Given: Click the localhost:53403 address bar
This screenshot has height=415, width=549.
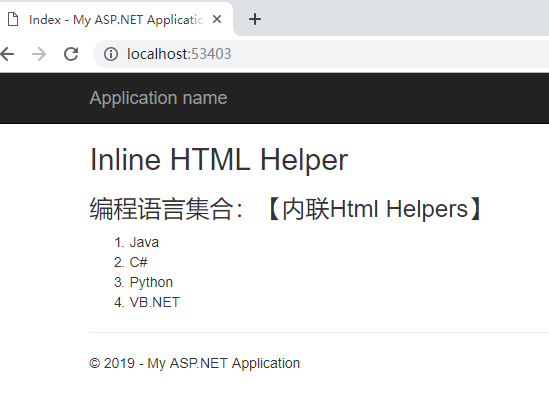Looking at the screenshot, I should (x=321, y=54).
